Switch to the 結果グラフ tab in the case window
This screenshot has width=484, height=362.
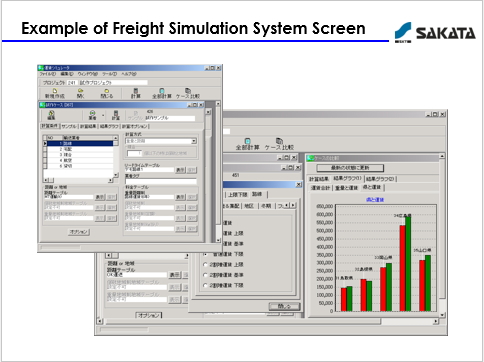point(109,126)
